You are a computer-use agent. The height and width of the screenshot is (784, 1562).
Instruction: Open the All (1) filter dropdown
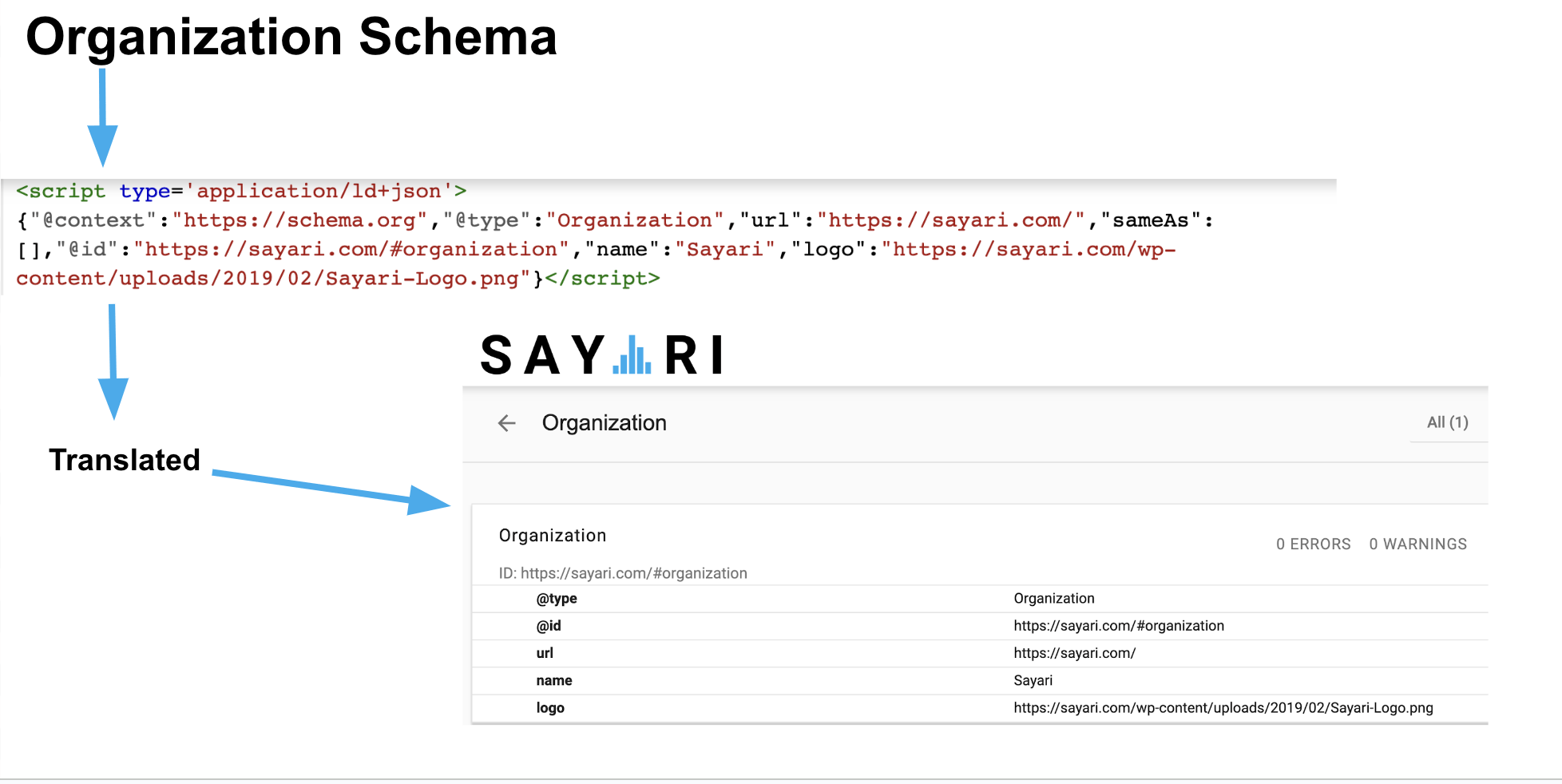pyautogui.click(x=1447, y=422)
